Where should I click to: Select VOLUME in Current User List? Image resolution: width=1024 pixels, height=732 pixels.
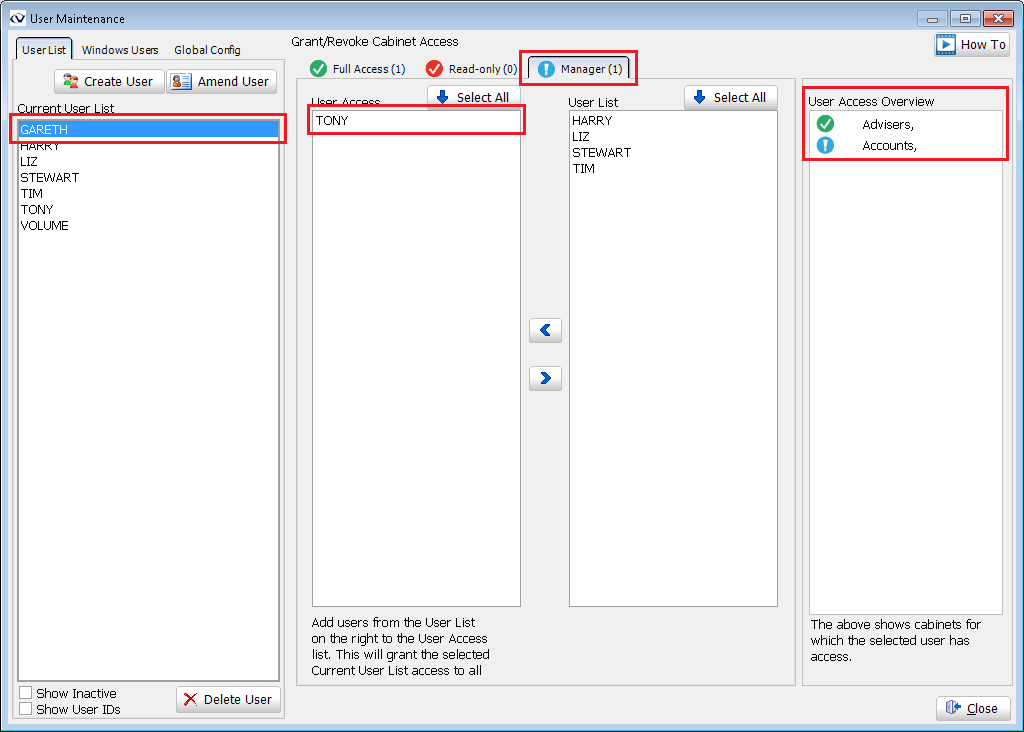pyautogui.click(x=148, y=225)
